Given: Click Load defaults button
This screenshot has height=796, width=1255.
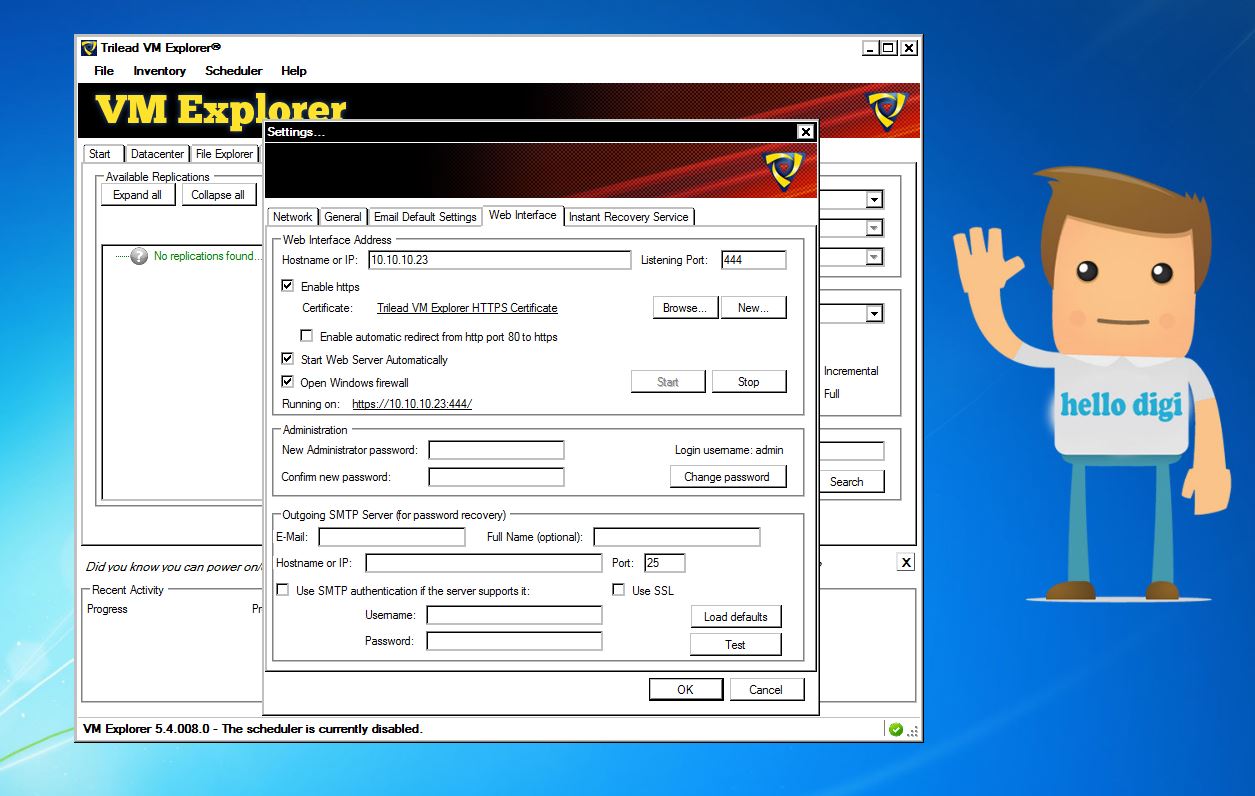Looking at the screenshot, I should click(x=736, y=617).
